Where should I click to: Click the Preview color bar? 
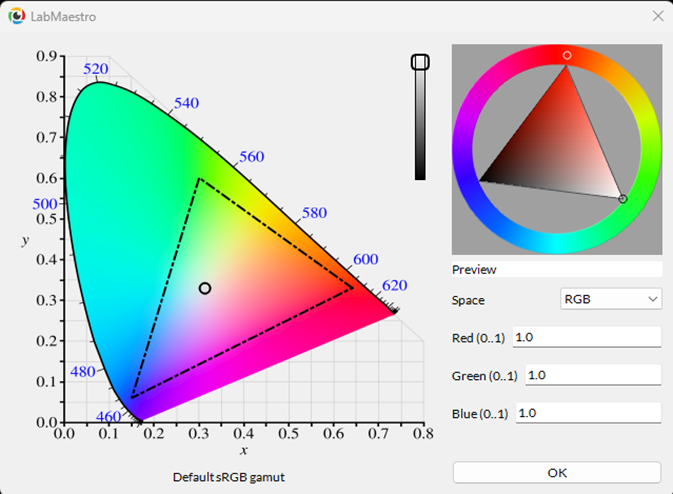(x=557, y=269)
